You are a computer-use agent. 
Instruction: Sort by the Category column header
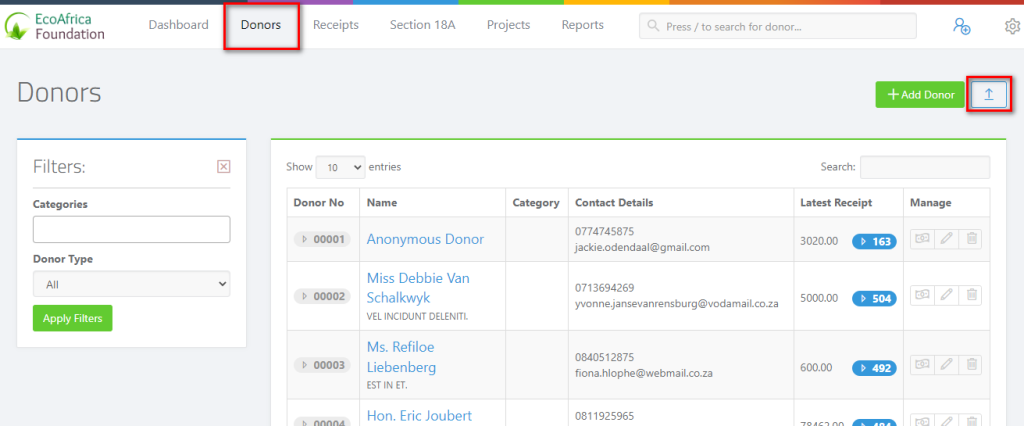pos(537,203)
